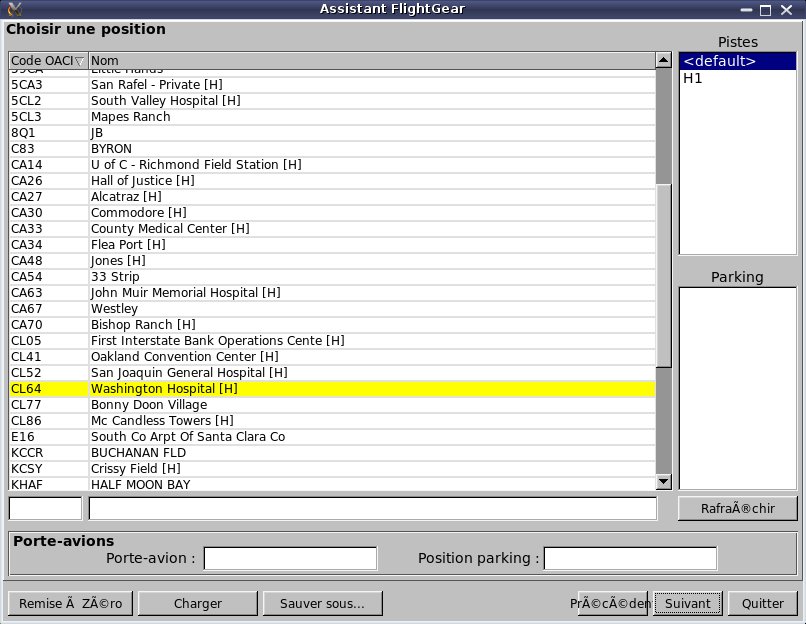Screen dimensions: 806x624
Task: Select the BUCHANAN FLD row
Action: (332, 452)
